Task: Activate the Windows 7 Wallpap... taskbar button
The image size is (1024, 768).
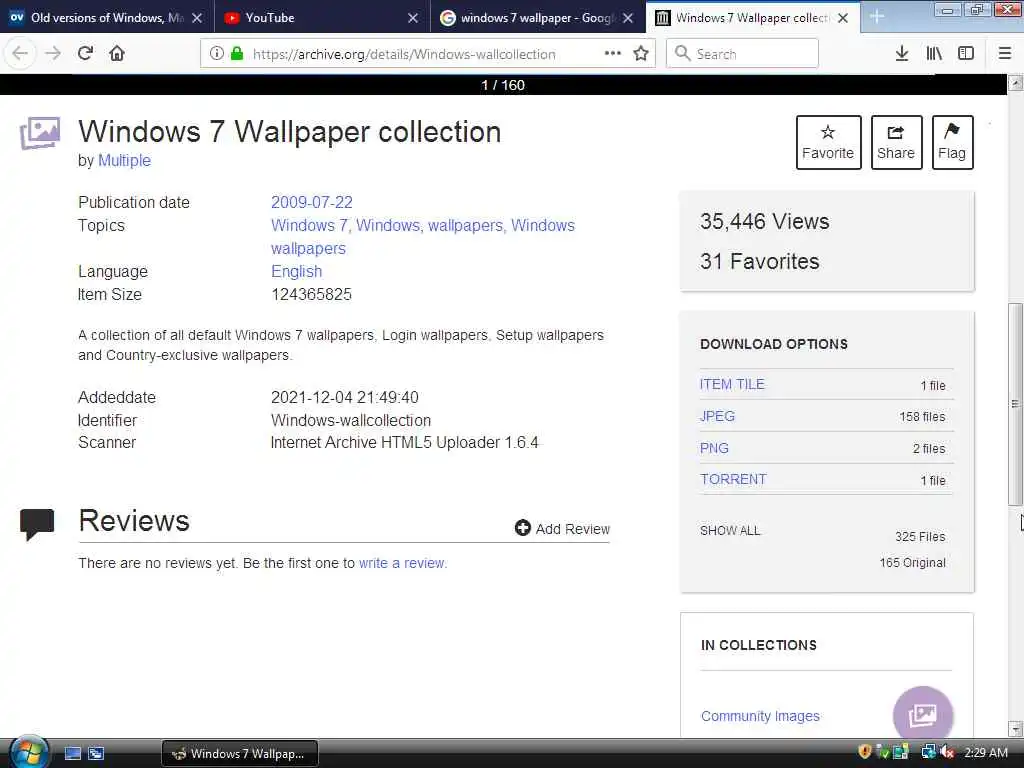Action: (x=240, y=754)
